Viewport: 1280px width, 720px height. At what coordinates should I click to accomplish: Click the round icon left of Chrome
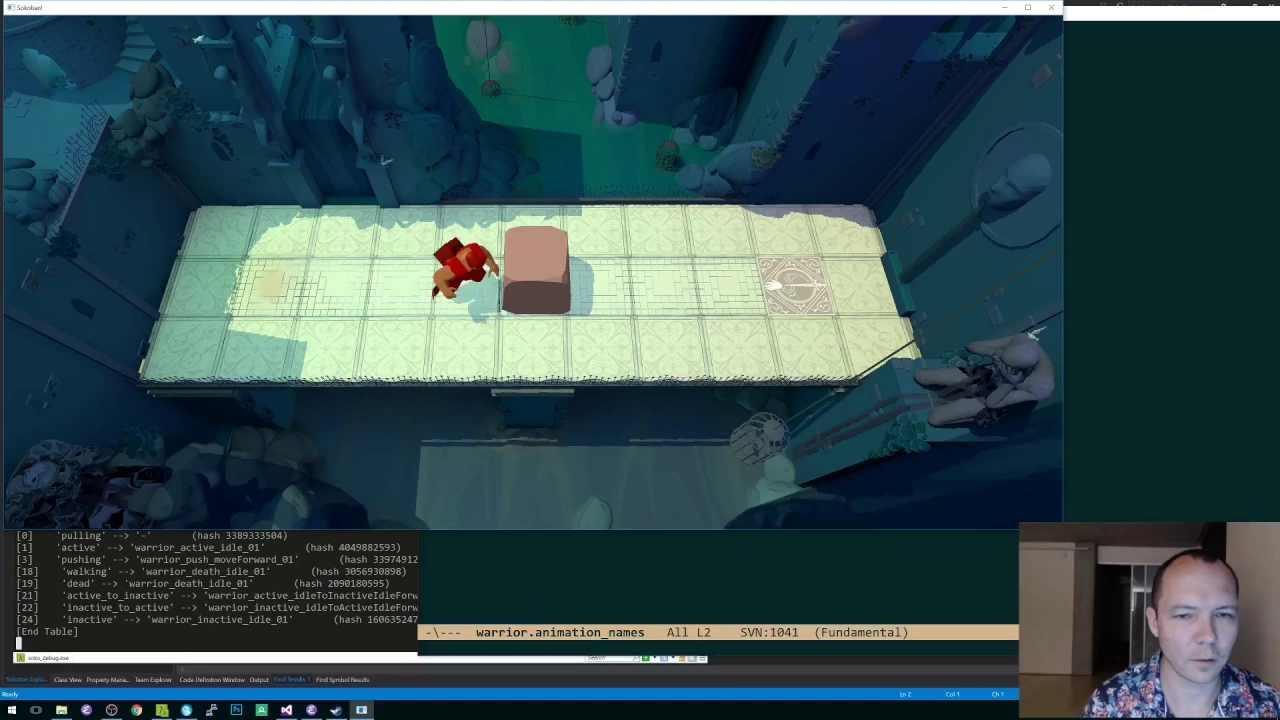(111, 710)
